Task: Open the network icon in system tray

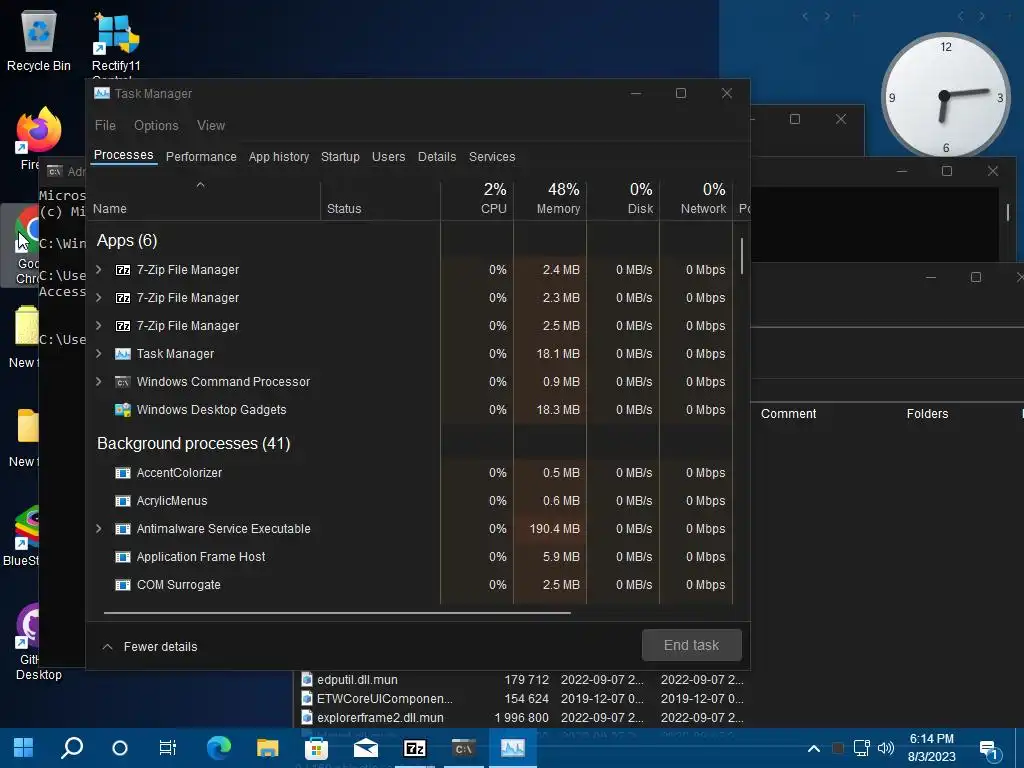Action: point(861,748)
